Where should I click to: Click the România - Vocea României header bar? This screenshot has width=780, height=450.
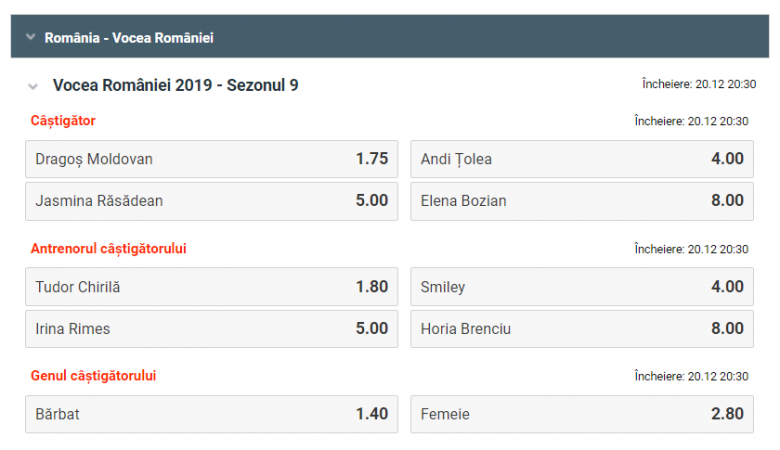[390, 36]
